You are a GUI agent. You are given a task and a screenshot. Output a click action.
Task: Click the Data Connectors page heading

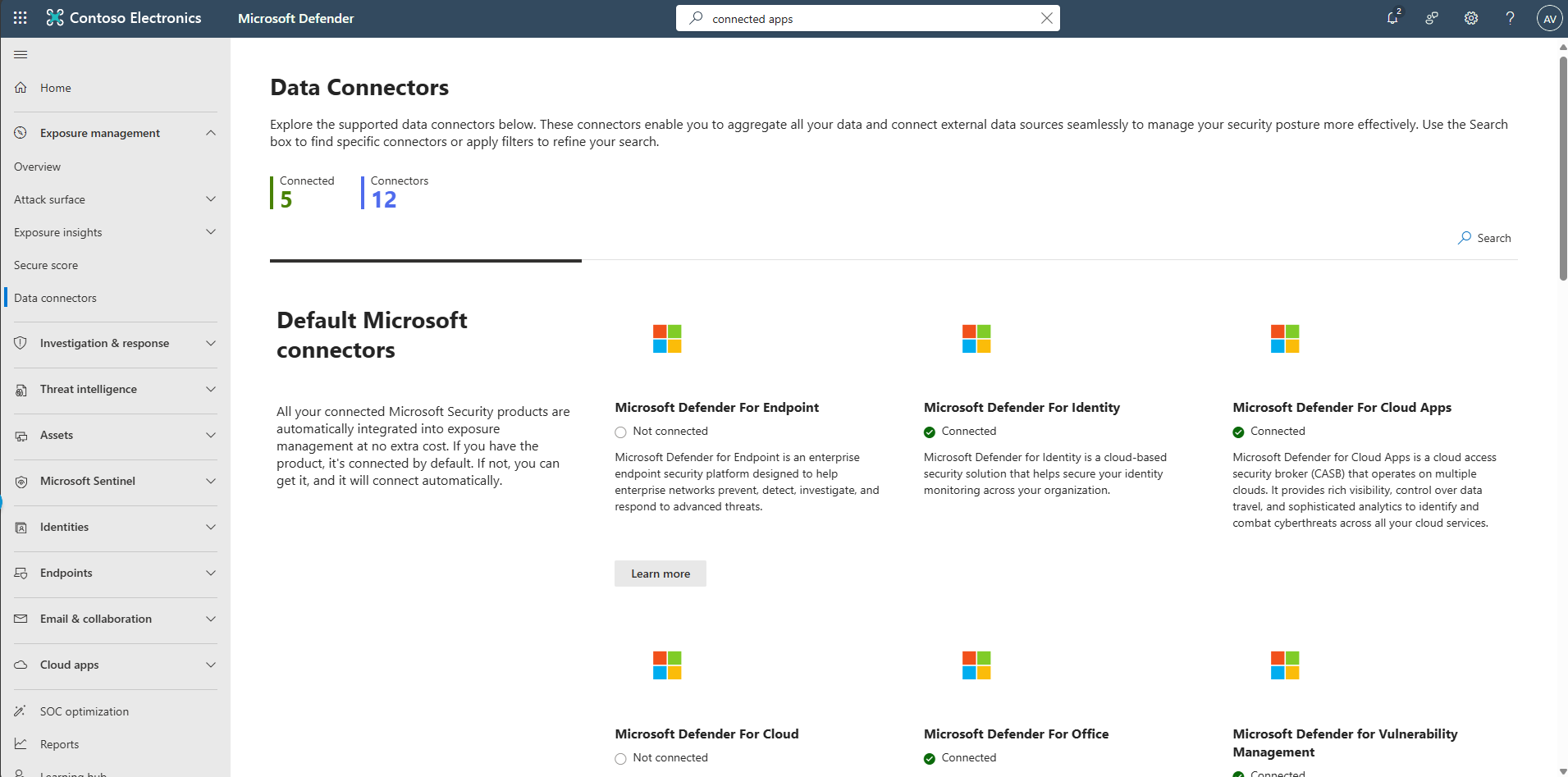point(359,88)
